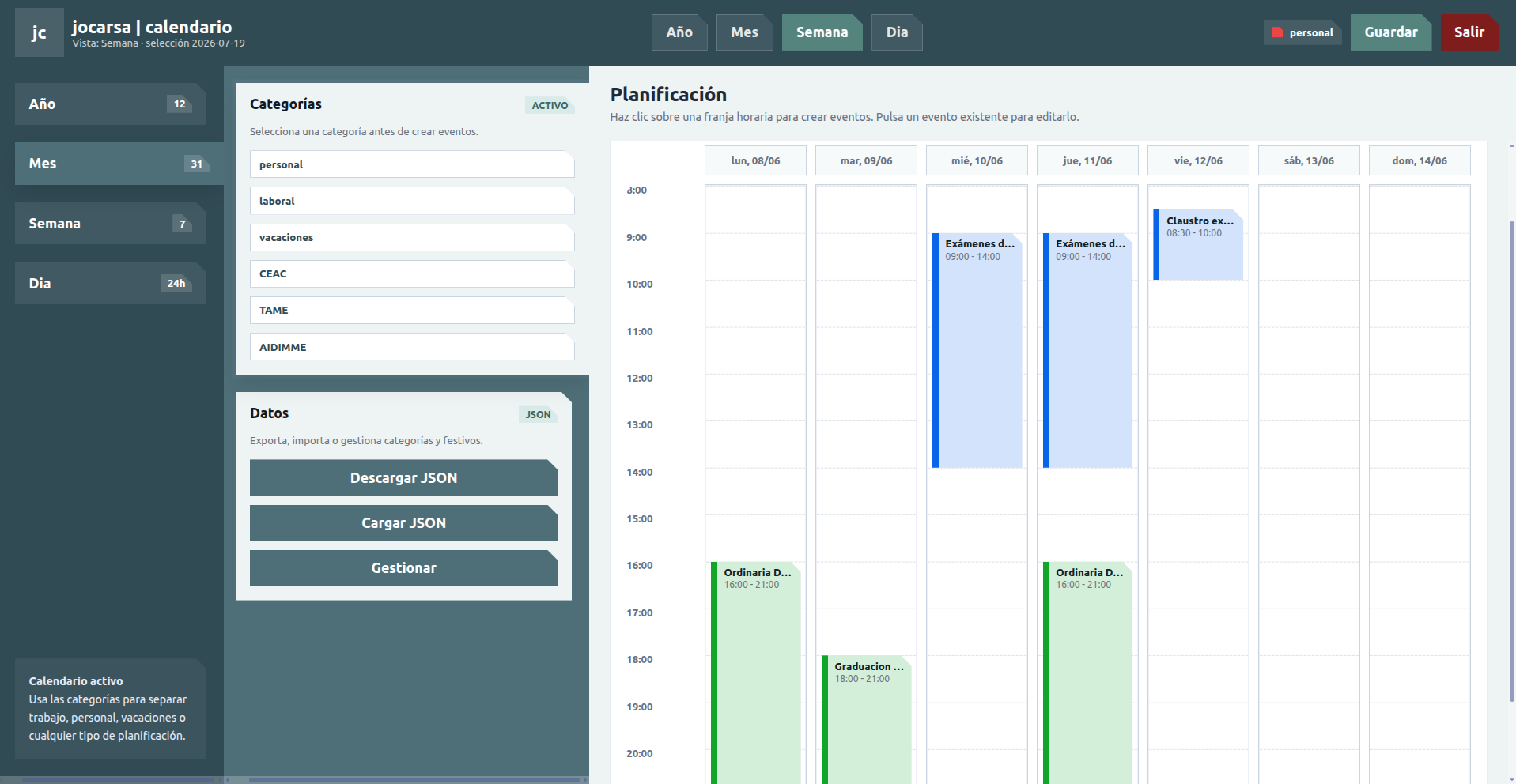This screenshot has height=784, width=1516.
Task: Click the Datos panel title
Action: tap(269, 413)
